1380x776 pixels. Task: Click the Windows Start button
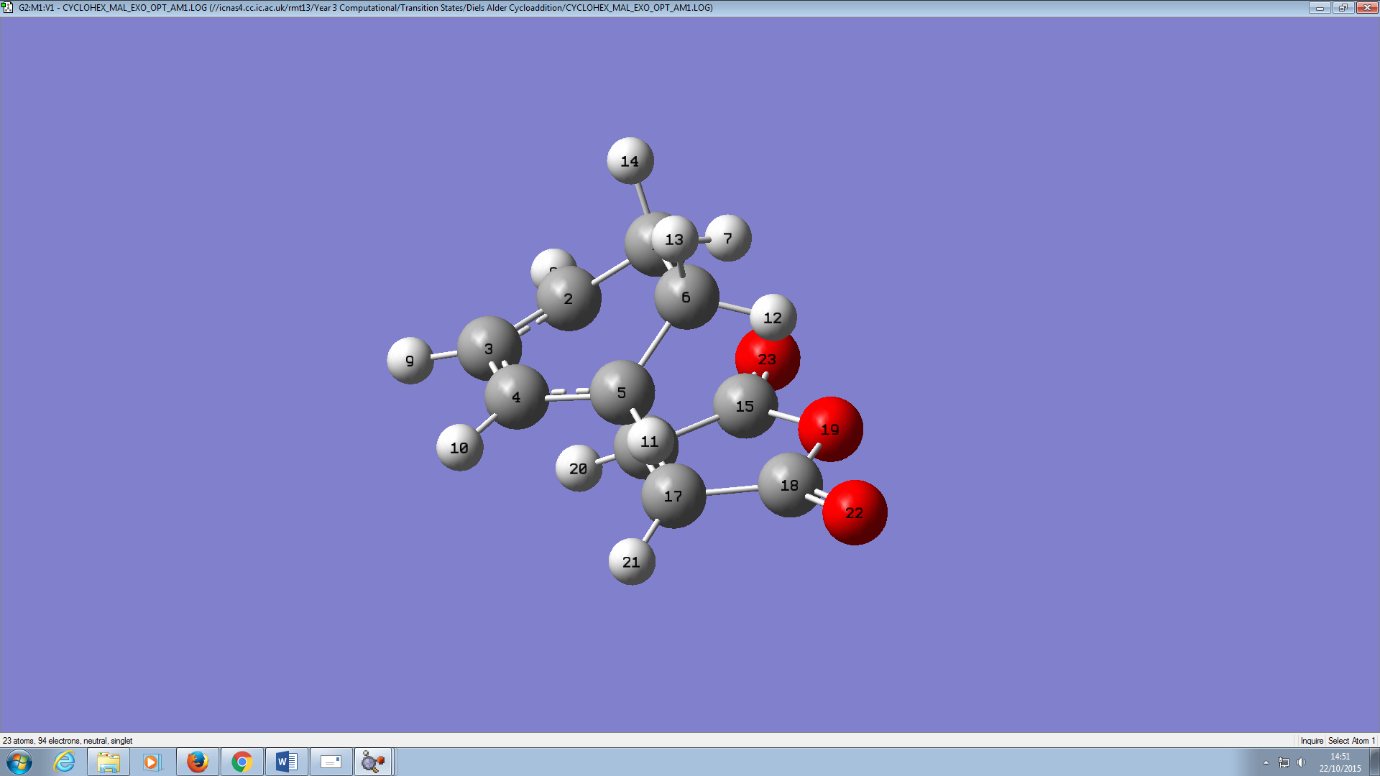click(x=18, y=762)
